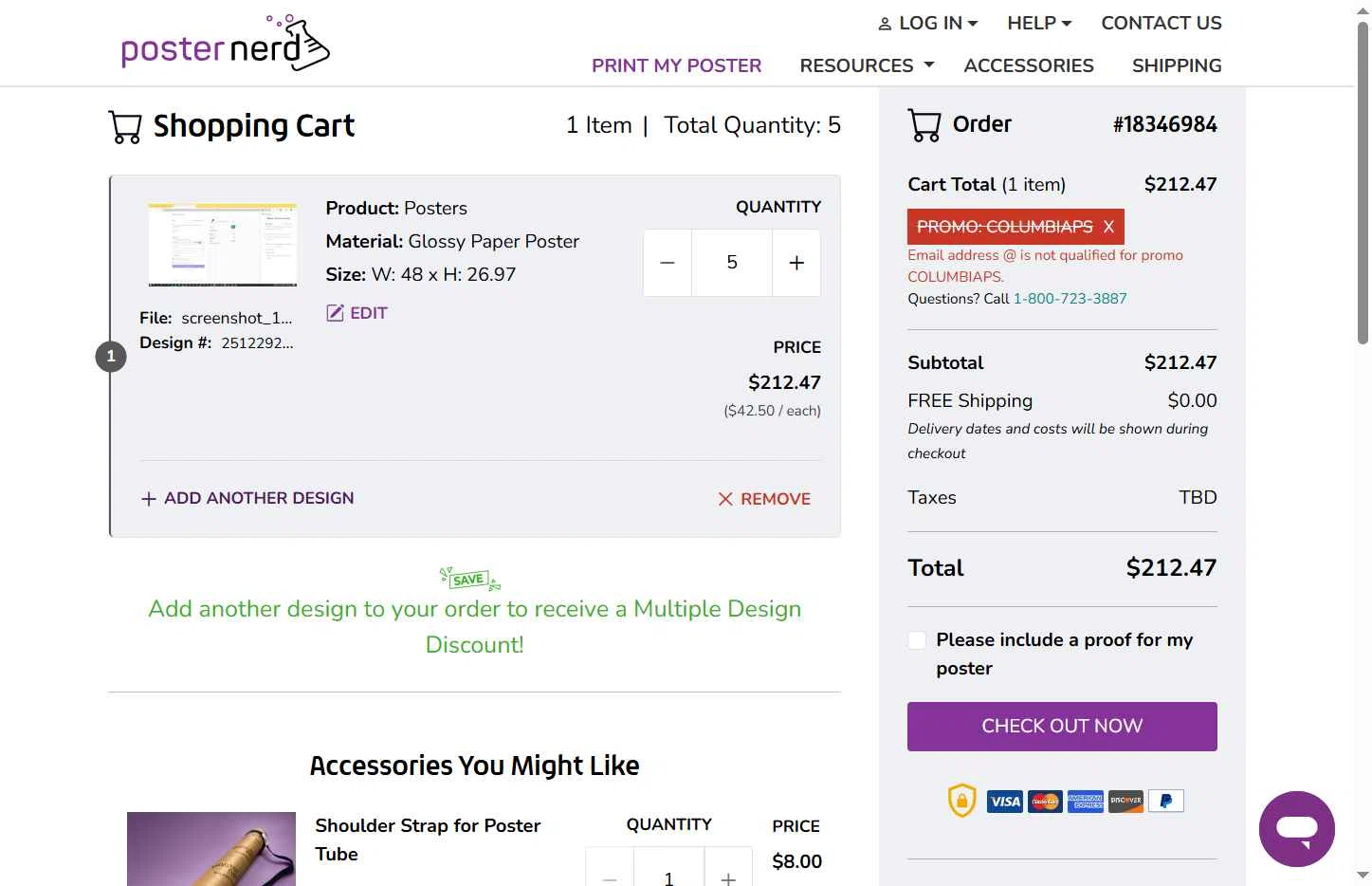Screen dimensions: 1372x886
Task: Open the LOG IN dropdown
Action: coord(927,23)
